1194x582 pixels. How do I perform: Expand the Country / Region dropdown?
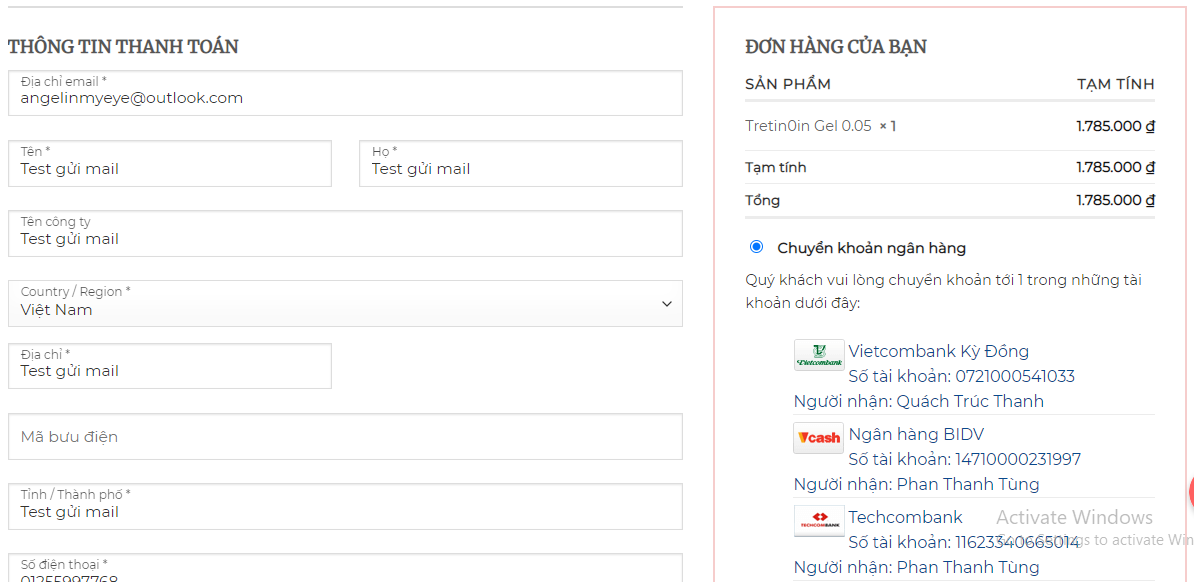(345, 303)
